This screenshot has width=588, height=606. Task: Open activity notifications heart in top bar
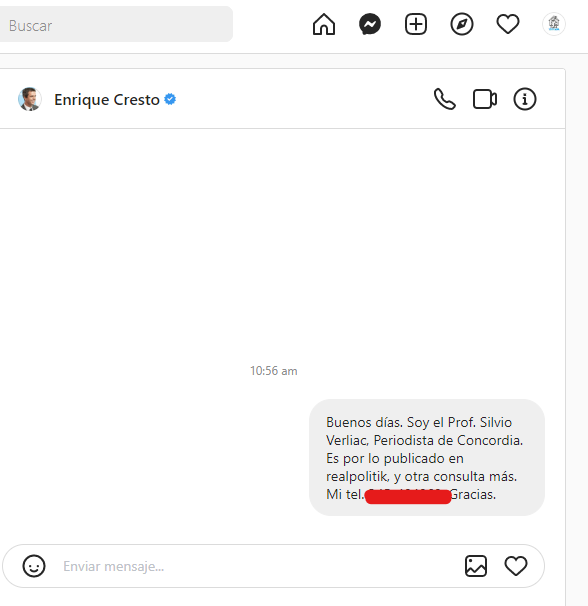click(x=508, y=24)
